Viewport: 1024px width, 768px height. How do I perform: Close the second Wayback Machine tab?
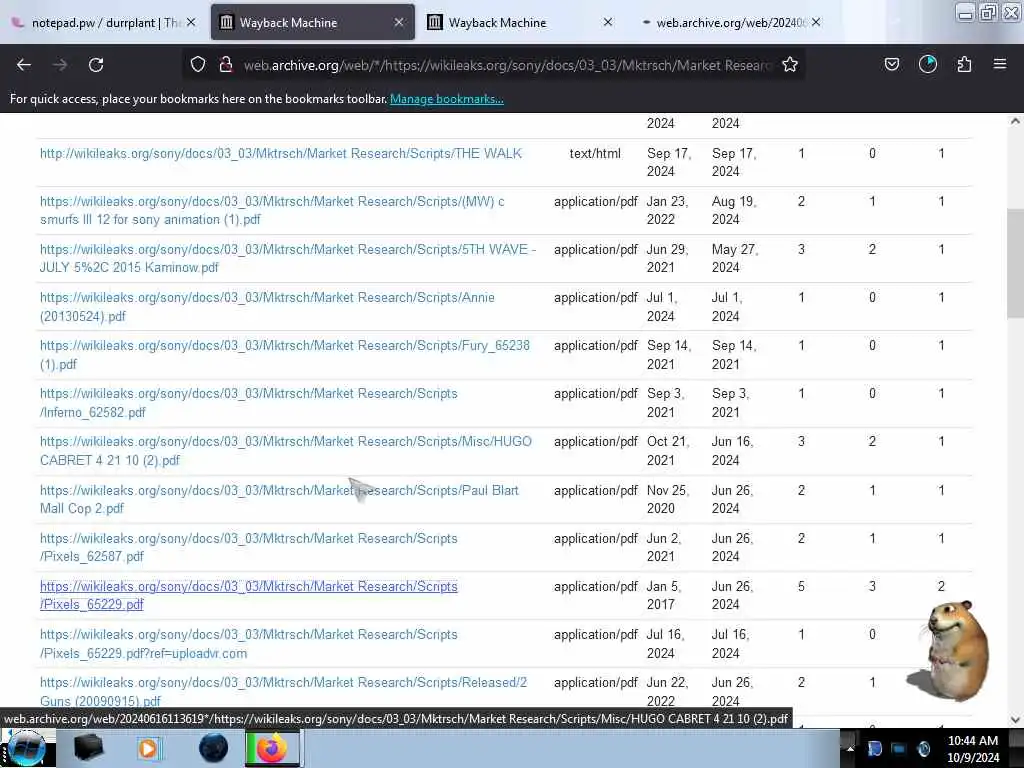click(608, 22)
